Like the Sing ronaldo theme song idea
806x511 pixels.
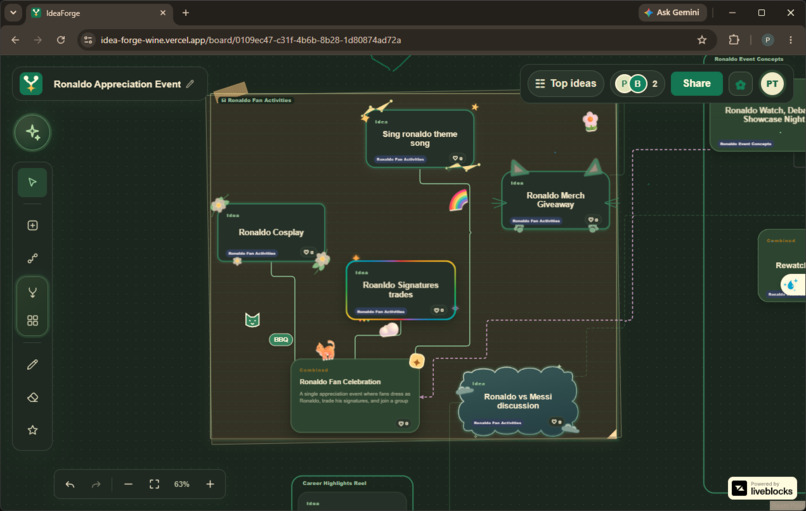(457, 158)
